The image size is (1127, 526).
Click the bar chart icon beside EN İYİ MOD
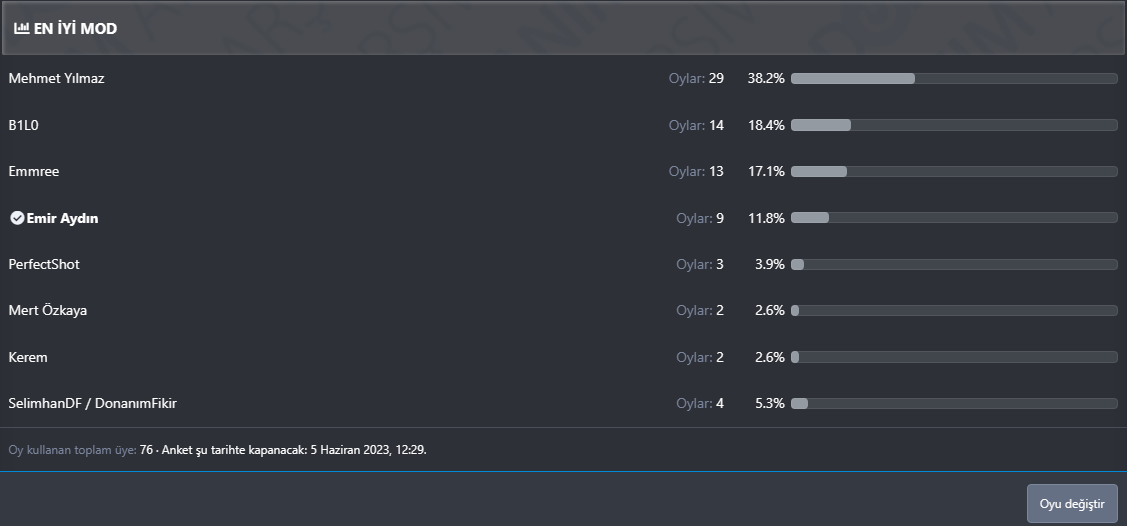[x=21, y=29]
